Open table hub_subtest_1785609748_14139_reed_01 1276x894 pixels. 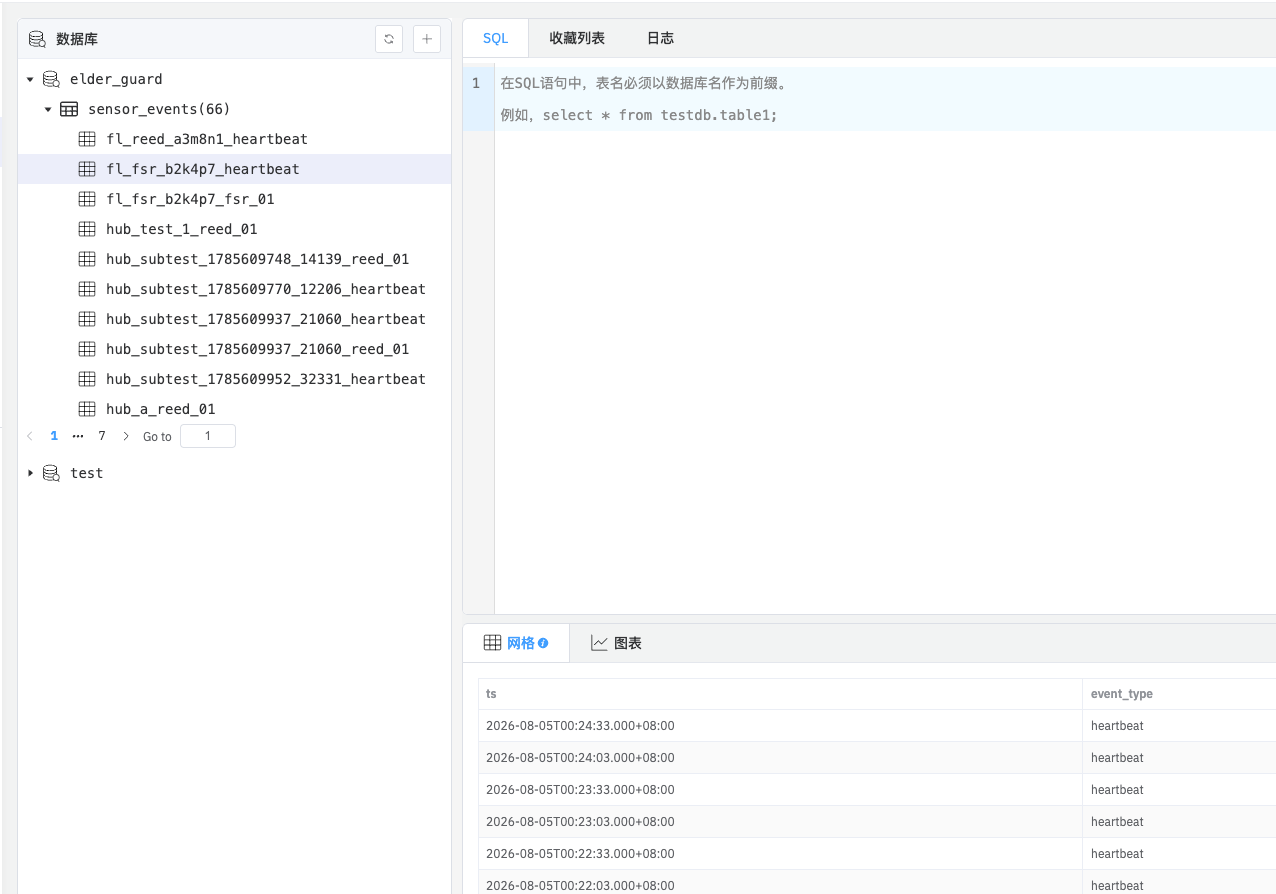tap(257, 259)
